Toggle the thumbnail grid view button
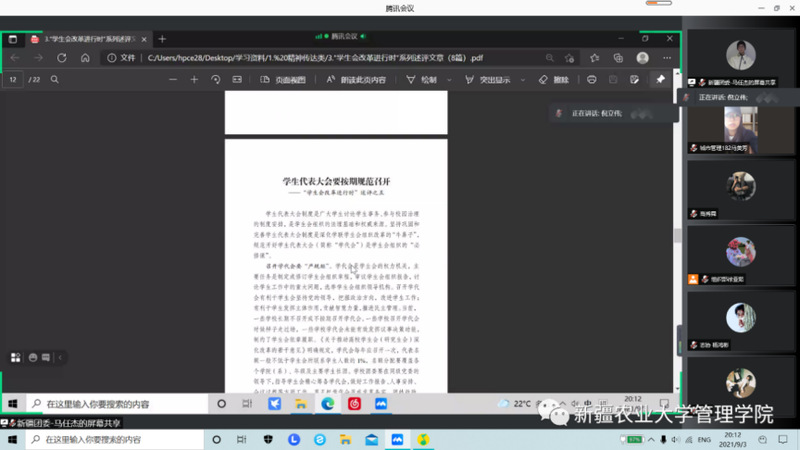The width and height of the screenshot is (800, 450). tap(16, 356)
